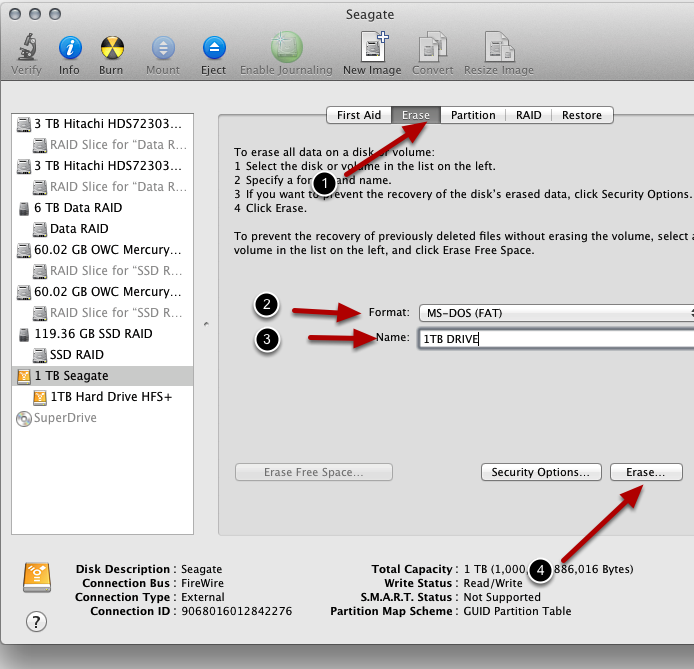Select the 1 TB Seagate disk

pyautogui.click(x=71, y=376)
